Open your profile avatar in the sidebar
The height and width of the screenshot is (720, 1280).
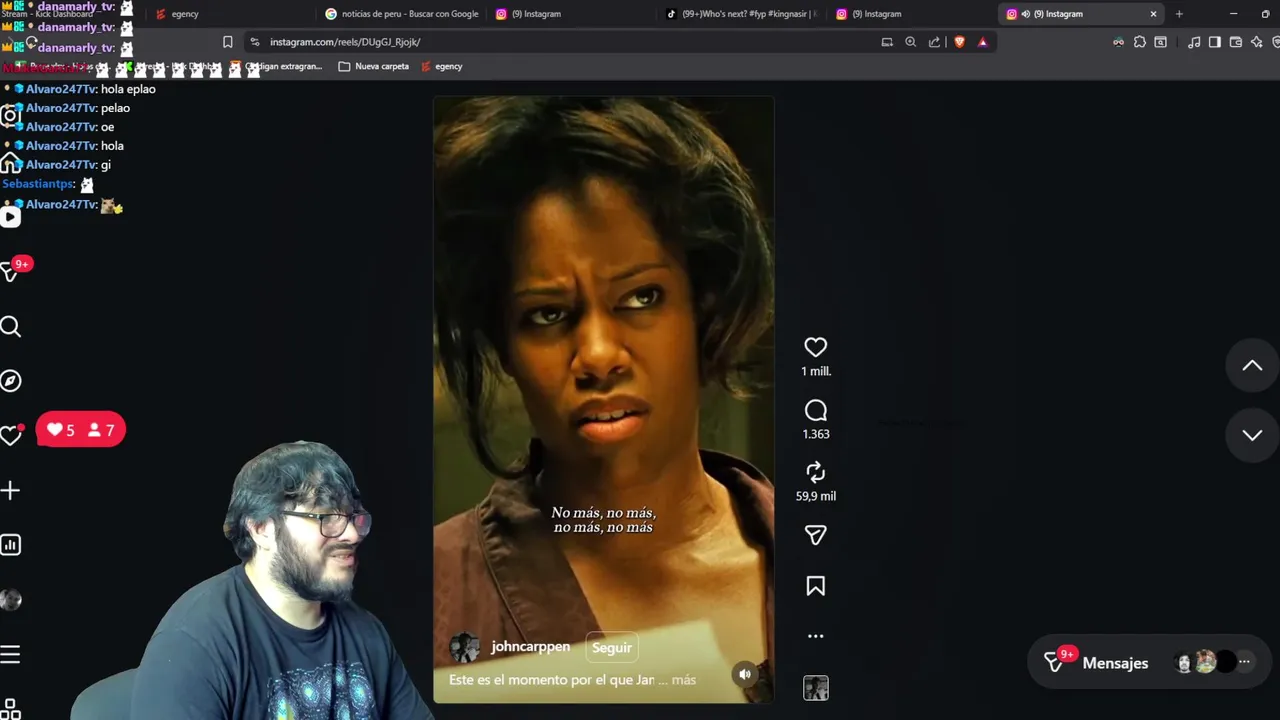(11, 600)
